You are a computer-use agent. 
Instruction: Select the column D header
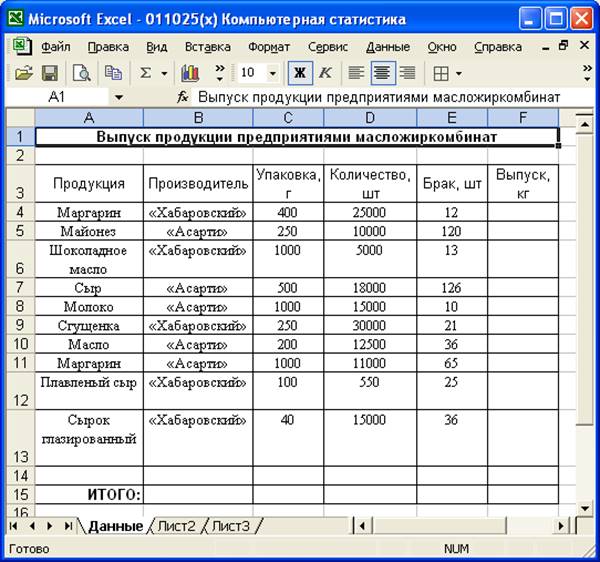pos(369,118)
